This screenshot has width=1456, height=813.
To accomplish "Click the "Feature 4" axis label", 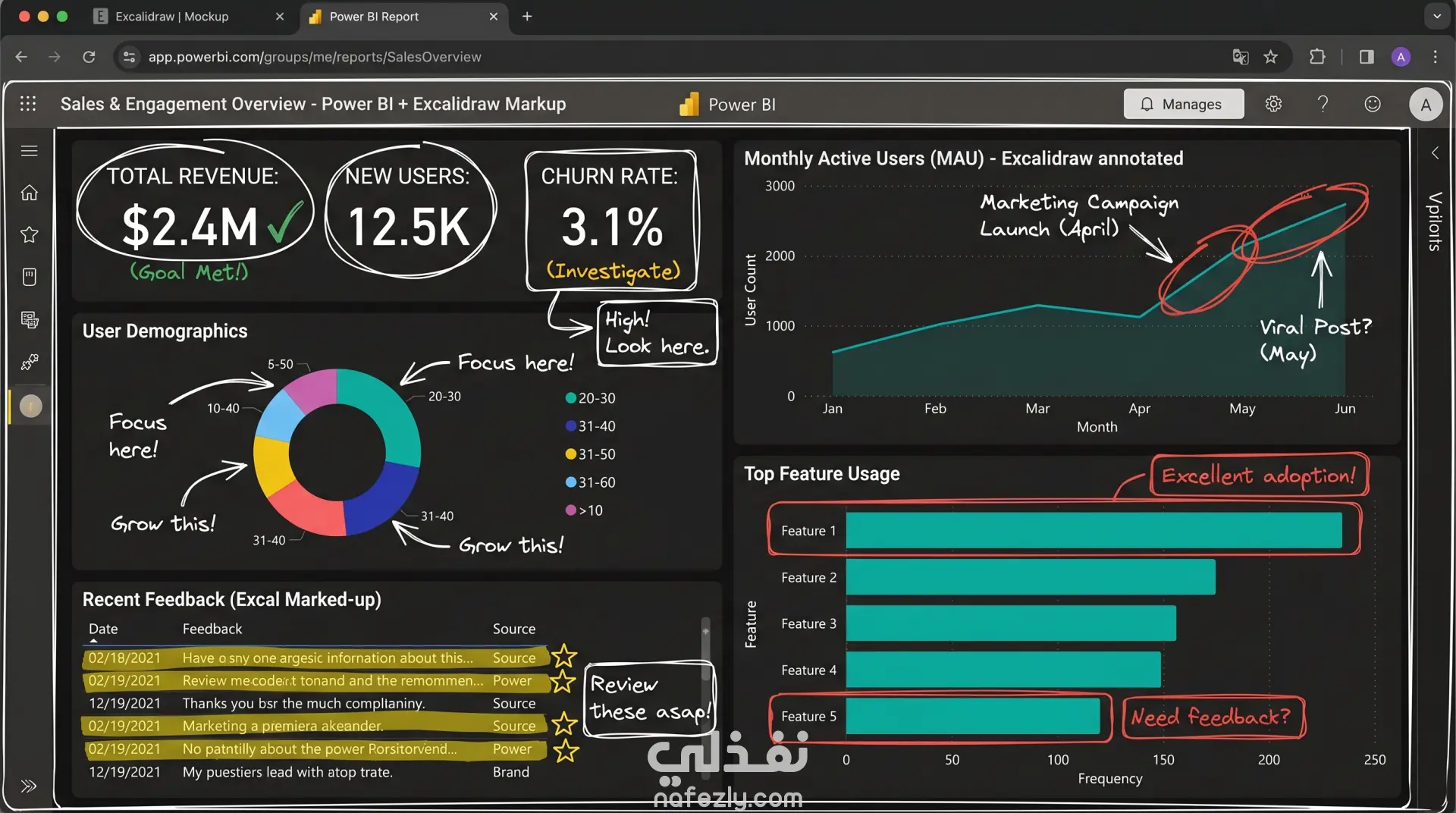I will (809, 670).
